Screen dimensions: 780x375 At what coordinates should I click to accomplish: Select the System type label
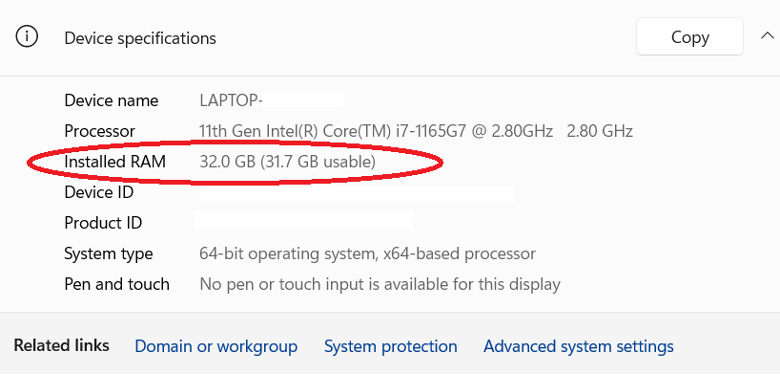[108, 254]
